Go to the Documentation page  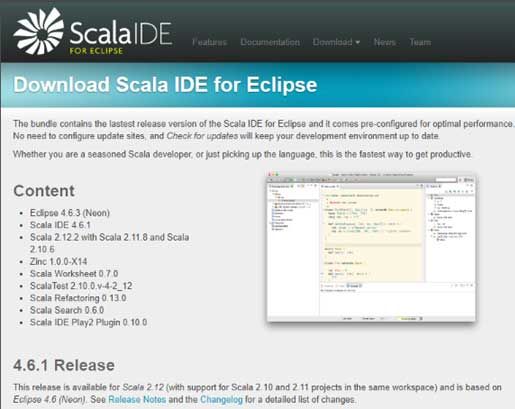(x=270, y=42)
